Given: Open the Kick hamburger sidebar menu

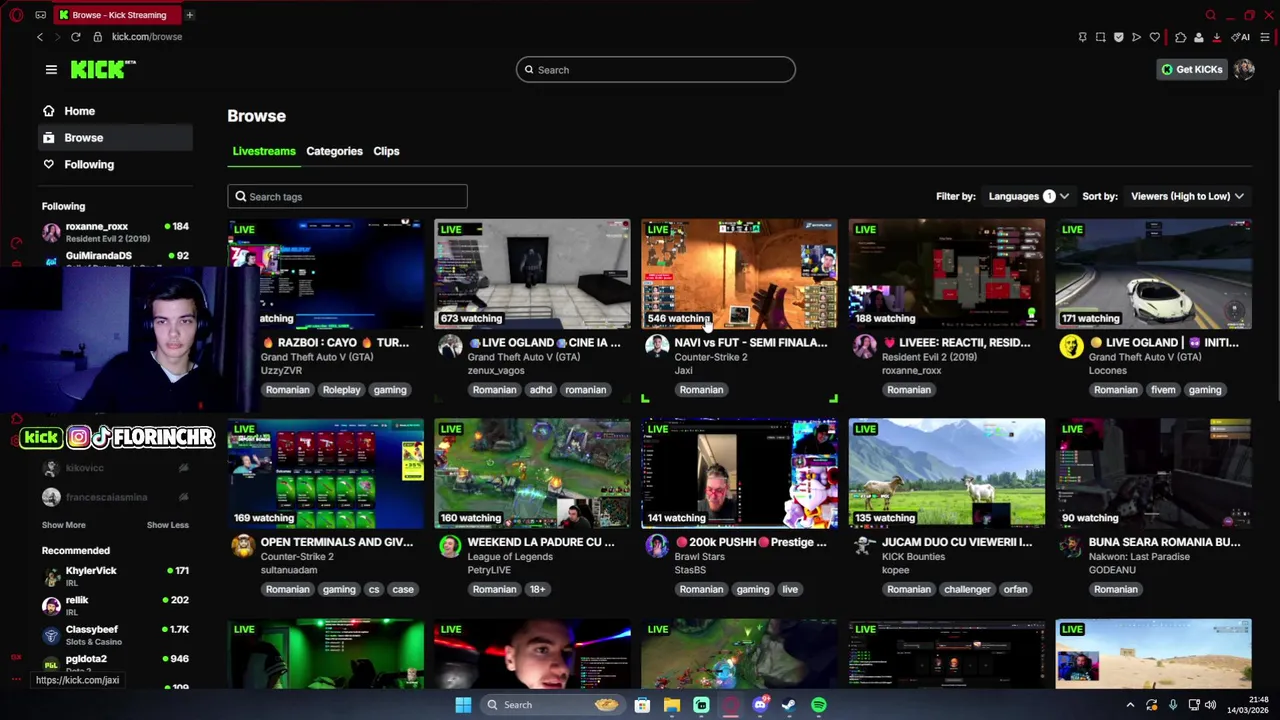Looking at the screenshot, I should [x=51, y=69].
